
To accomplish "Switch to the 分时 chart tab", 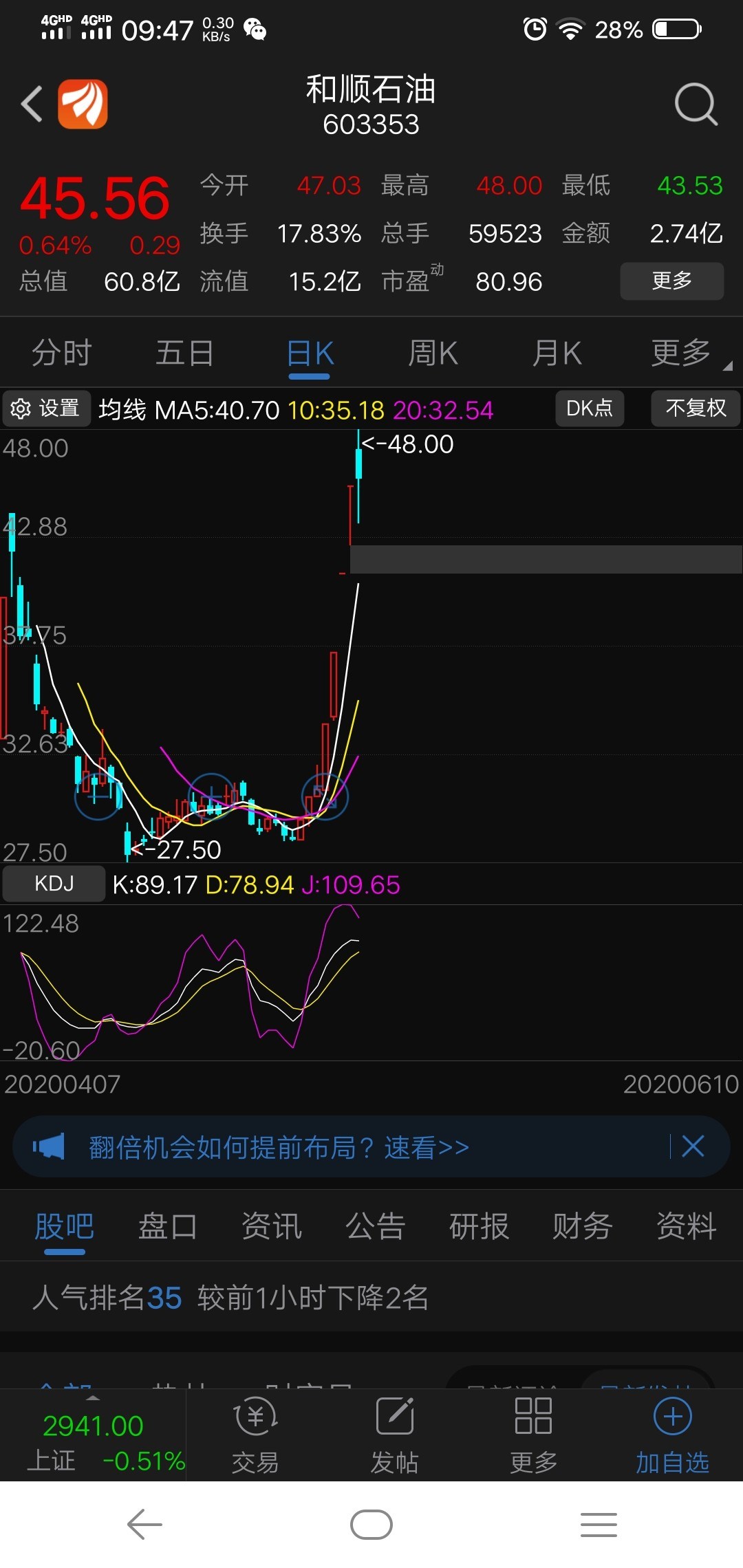I will coord(62,353).
